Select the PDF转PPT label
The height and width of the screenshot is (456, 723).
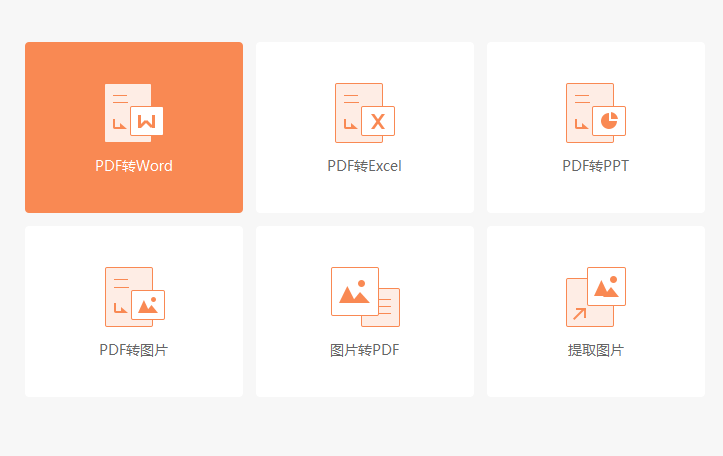point(596,166)
